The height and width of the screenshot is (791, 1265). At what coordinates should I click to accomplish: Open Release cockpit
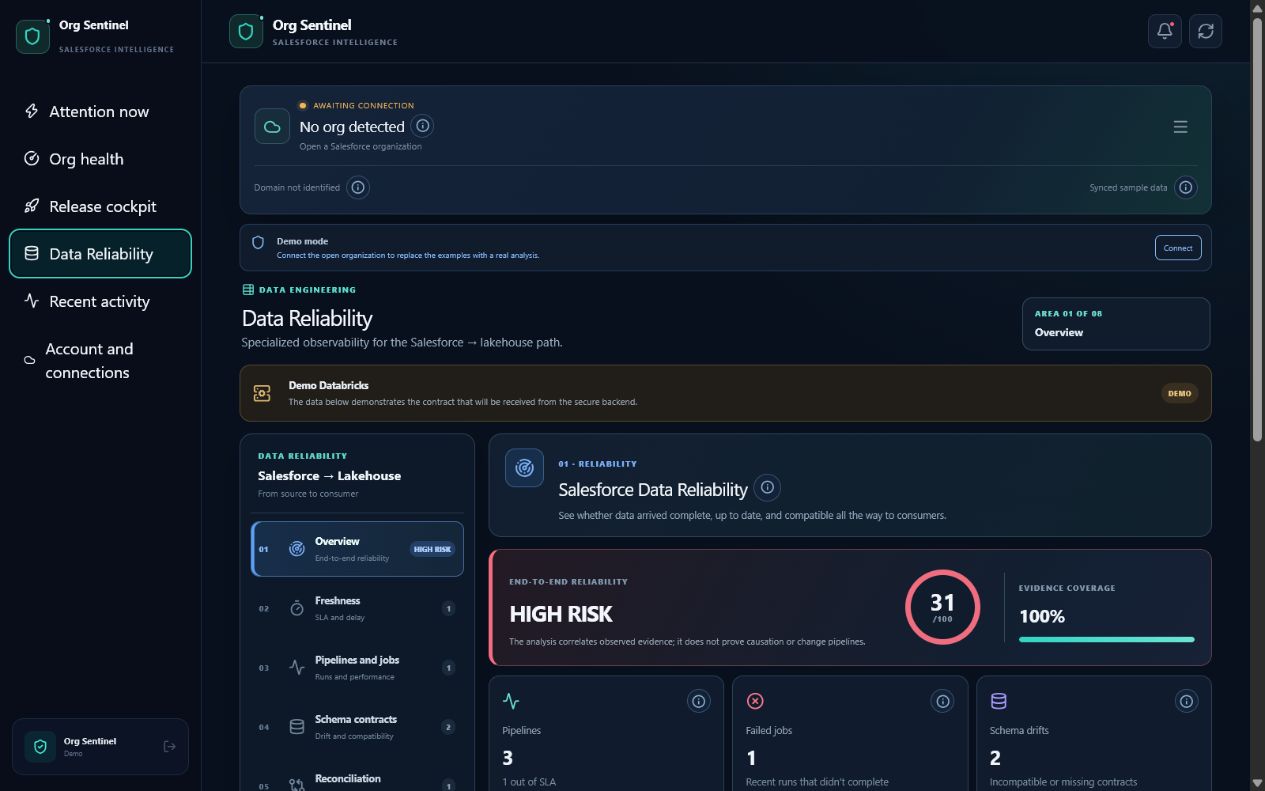[100, 206]
